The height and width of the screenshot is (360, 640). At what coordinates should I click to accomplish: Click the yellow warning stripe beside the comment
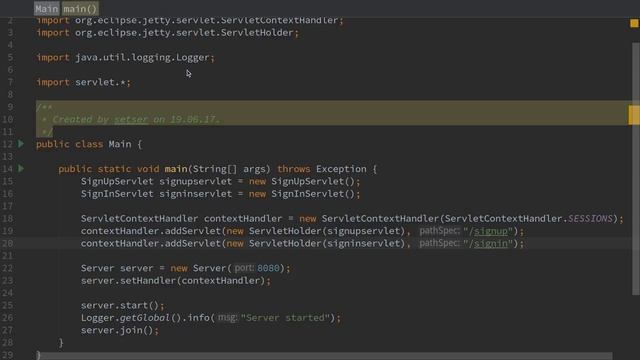[633, 115]
